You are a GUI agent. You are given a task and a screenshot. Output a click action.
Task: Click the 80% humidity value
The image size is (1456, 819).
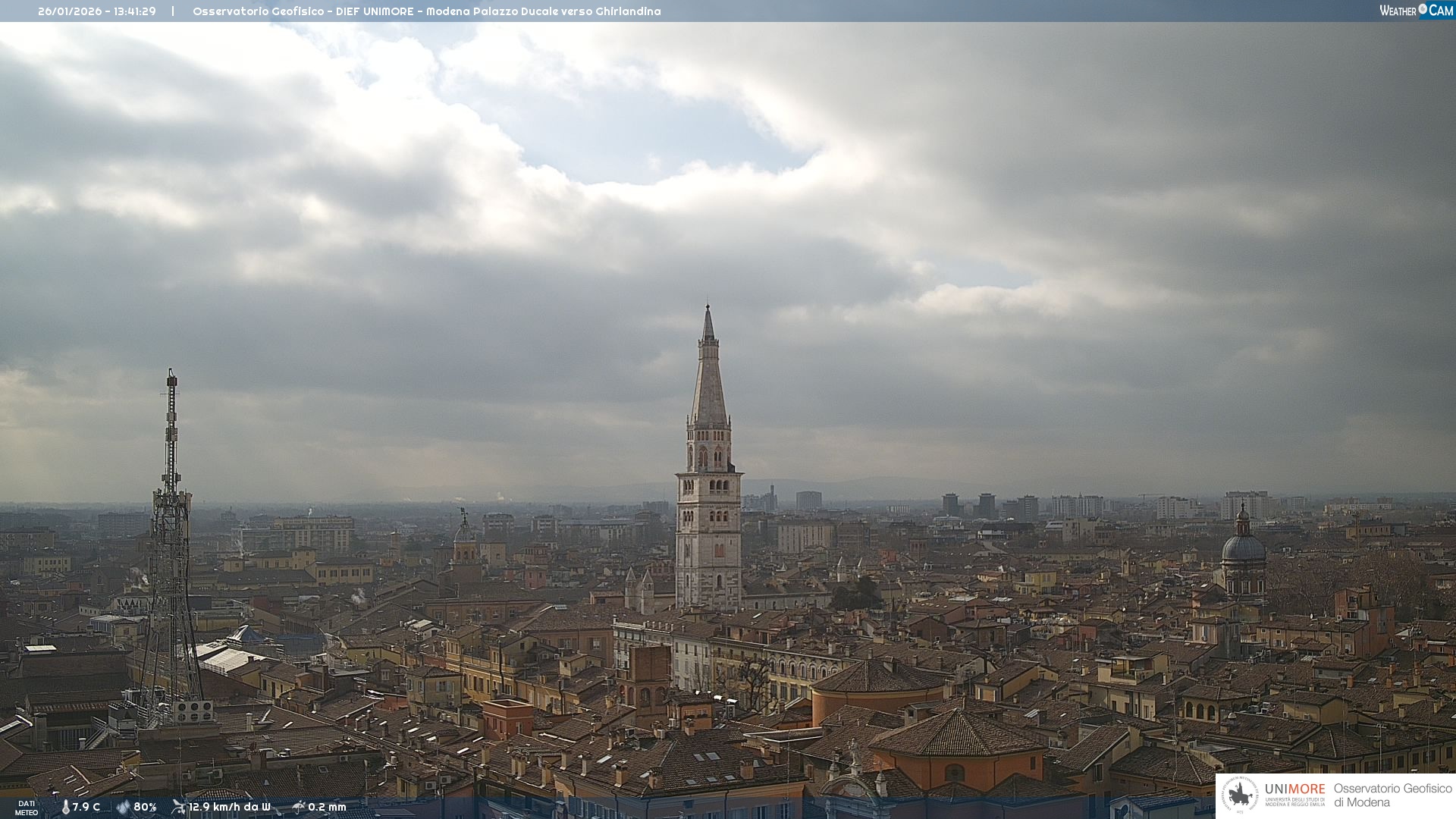[145, 807]
